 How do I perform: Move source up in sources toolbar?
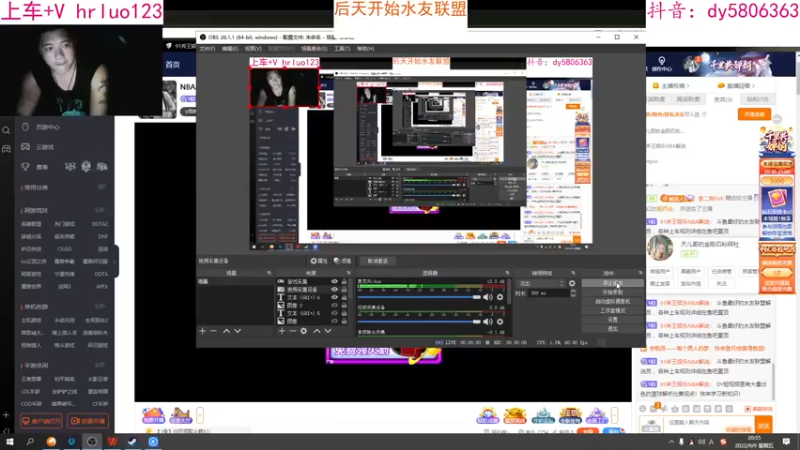tap(317, 331)
